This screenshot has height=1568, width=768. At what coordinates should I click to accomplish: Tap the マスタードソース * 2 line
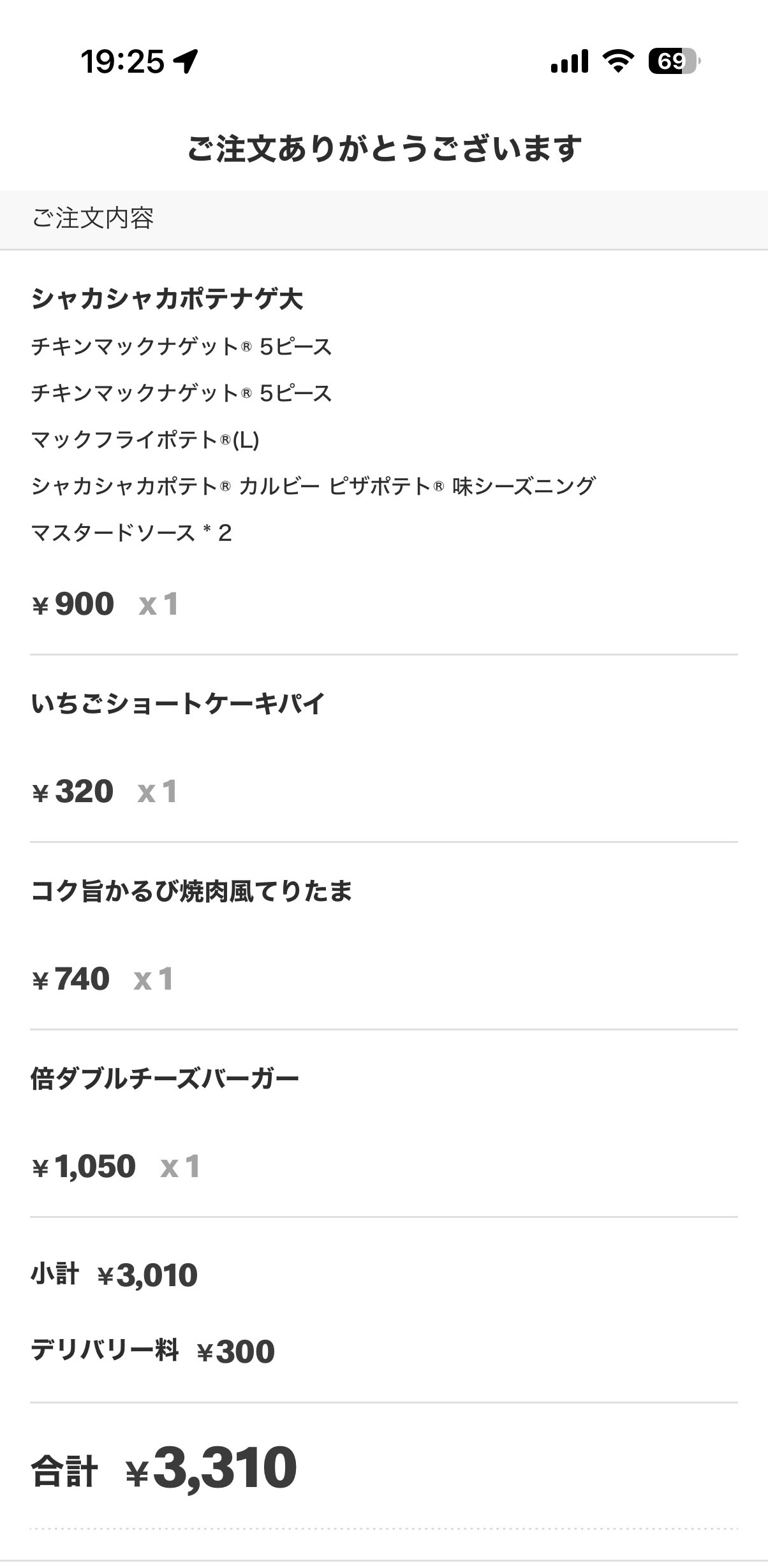[131, 532]
